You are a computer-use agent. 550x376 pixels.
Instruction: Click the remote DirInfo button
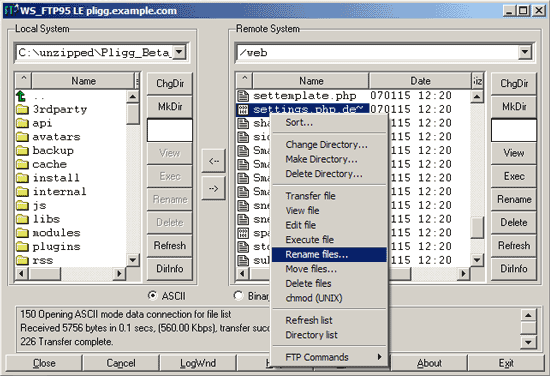[x=514, y=269]
